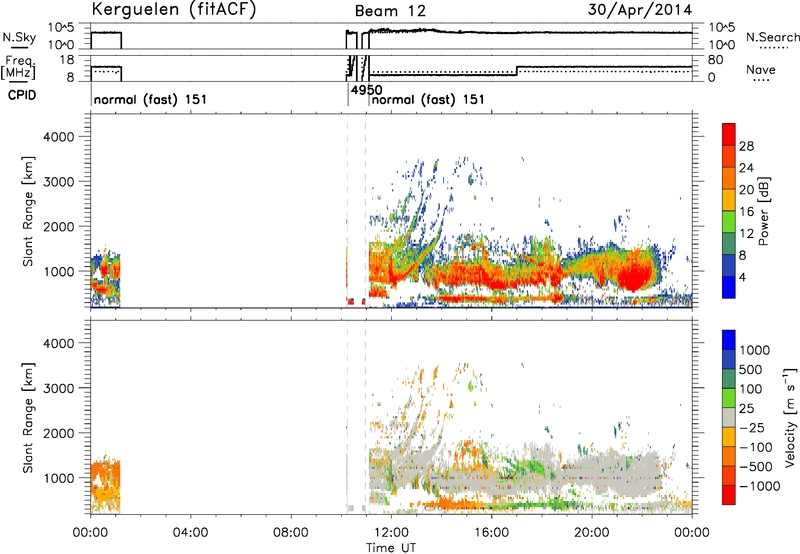Click the 'CPID' row label

click(x=22, y=95)
